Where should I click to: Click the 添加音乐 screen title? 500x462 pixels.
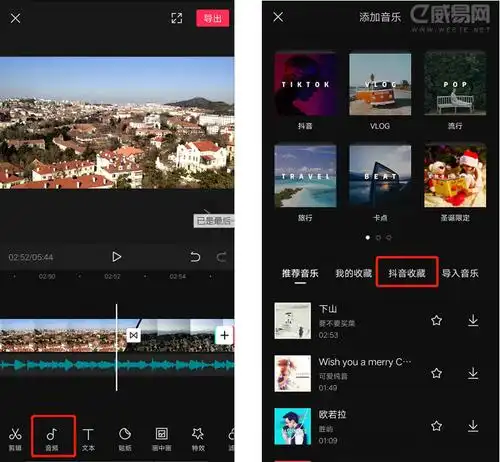pyautogui.click(x=380, y=17)
